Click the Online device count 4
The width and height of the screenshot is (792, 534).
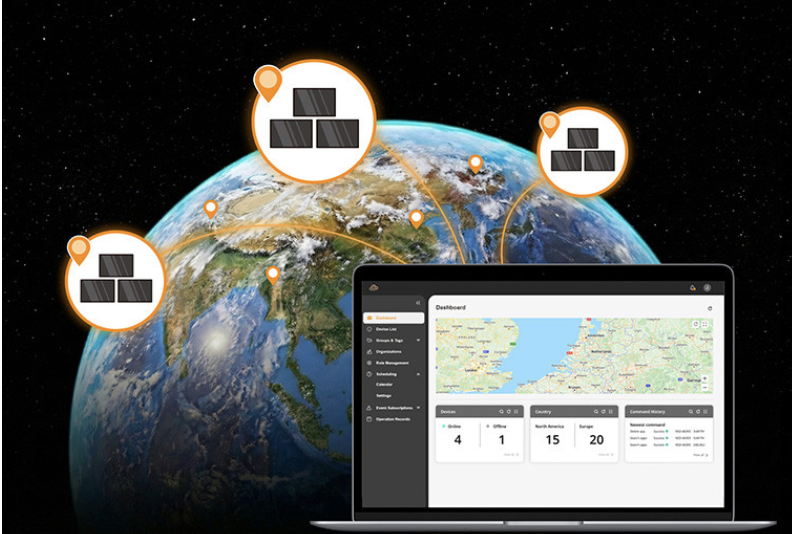click(458, 440)
